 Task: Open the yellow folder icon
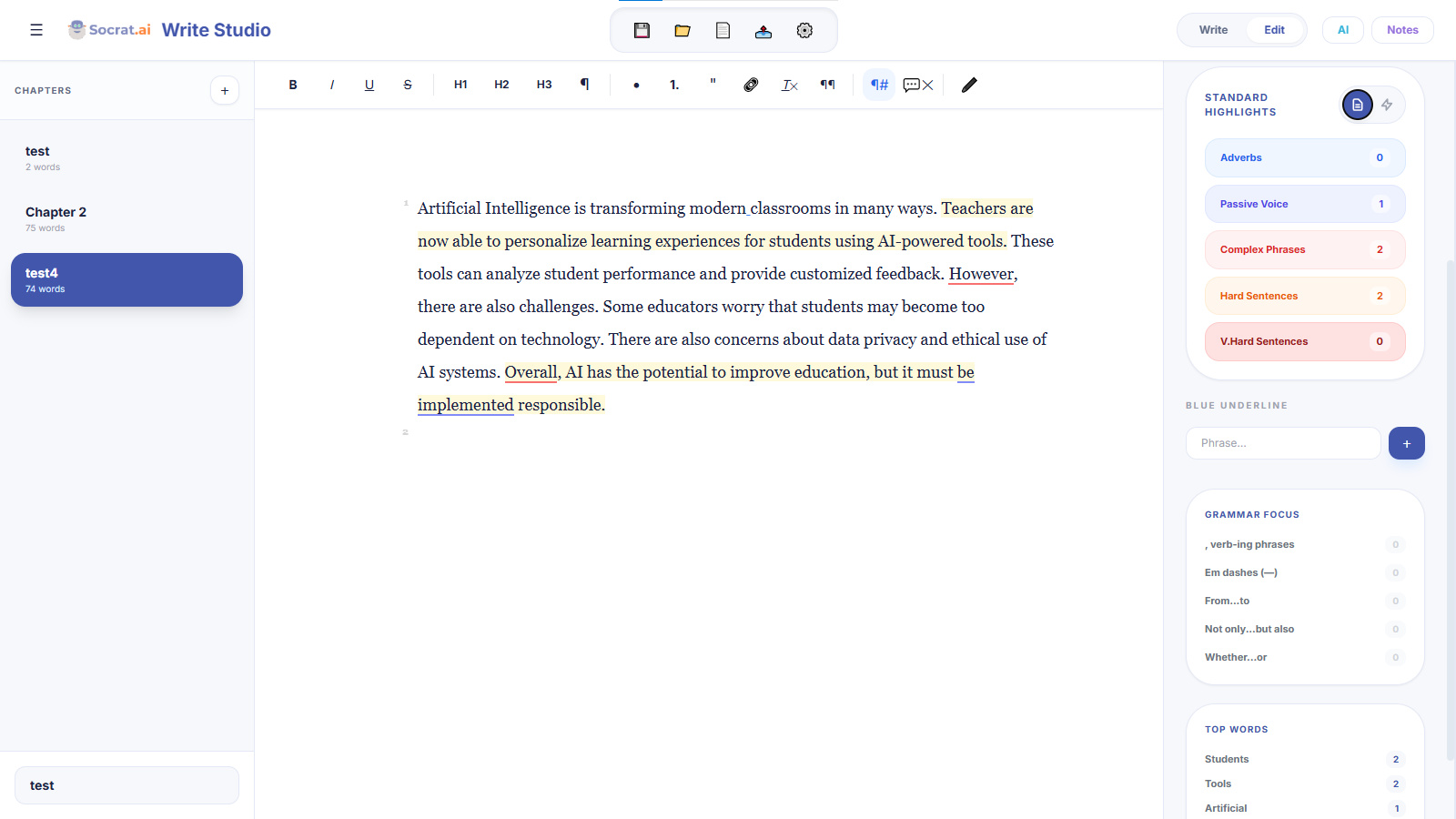point(682,30)
